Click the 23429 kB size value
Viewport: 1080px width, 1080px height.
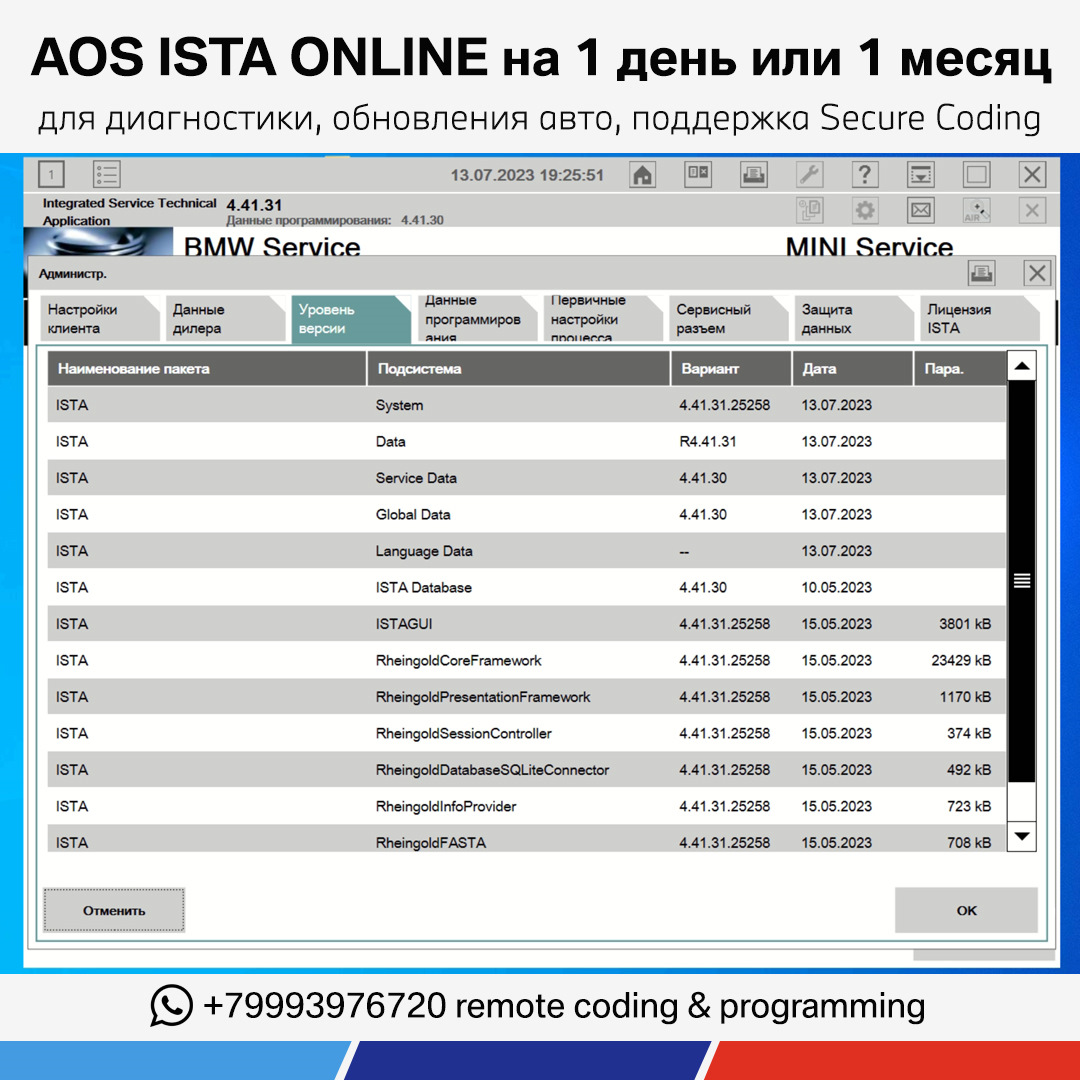pos(961,661)
